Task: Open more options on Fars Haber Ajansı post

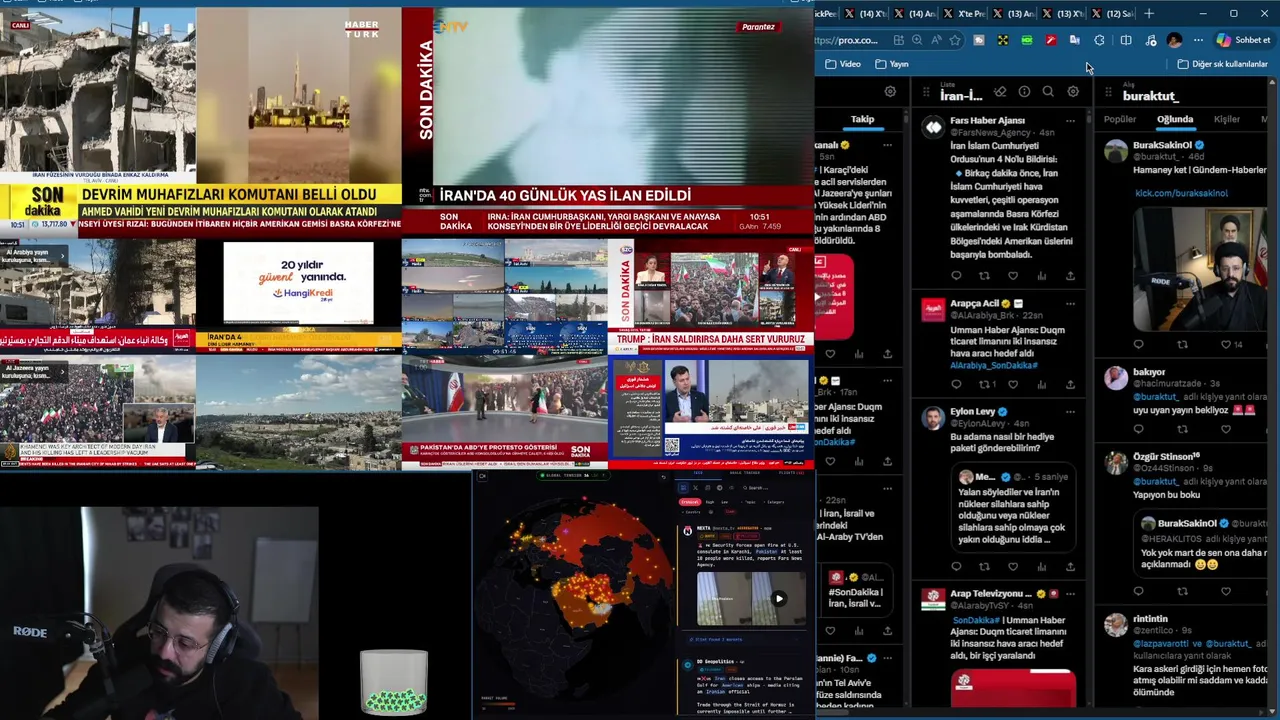Action: [x=1070, y=121]
